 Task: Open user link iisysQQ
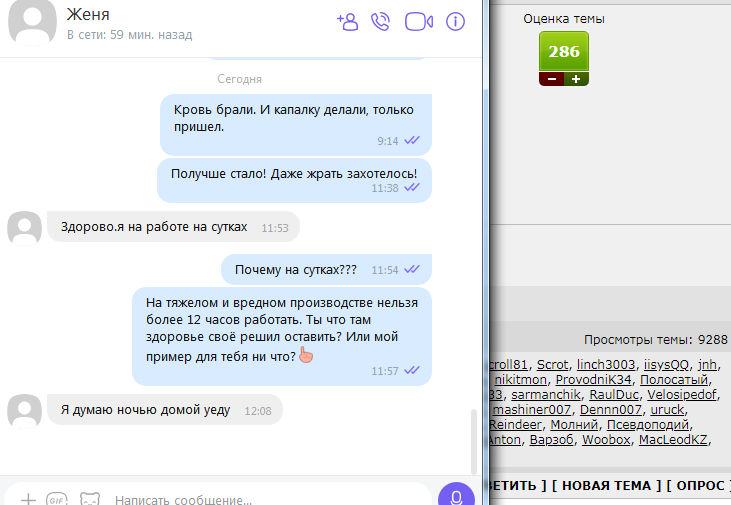[666, 365]
